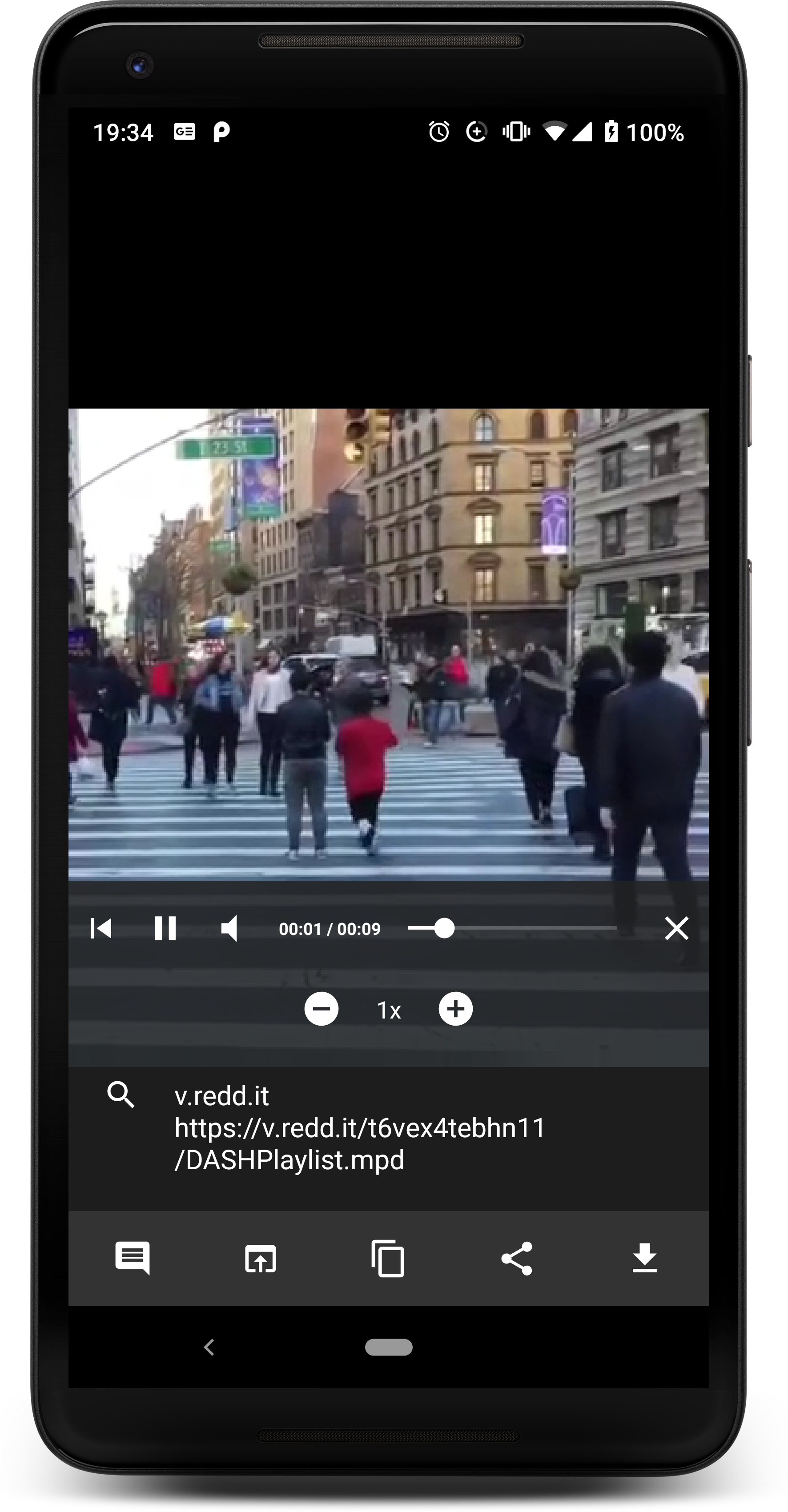Tap the video frame of street crossing
The image size is (788, 1512).
(388, 644)
